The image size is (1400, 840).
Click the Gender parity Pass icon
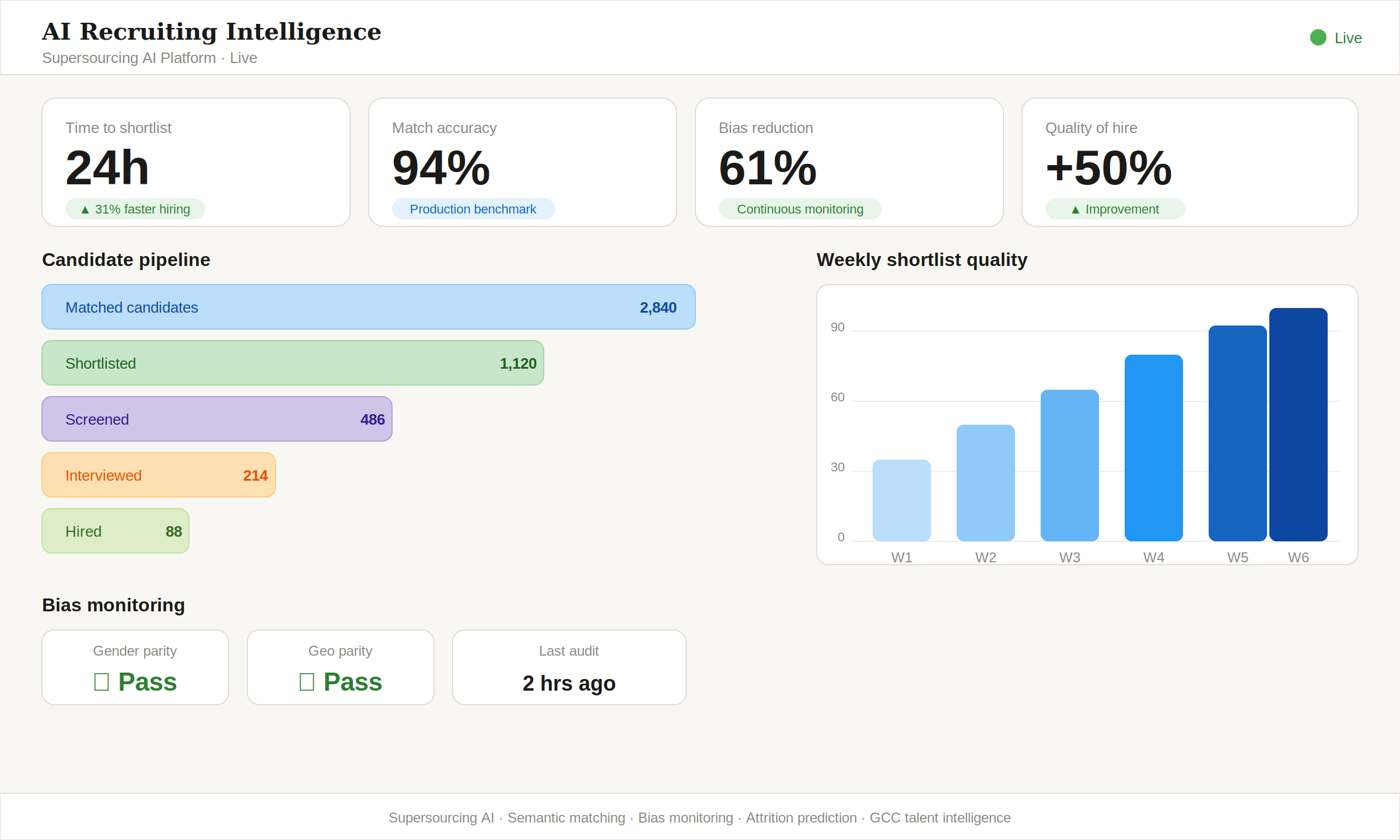(x=101, y=682)
